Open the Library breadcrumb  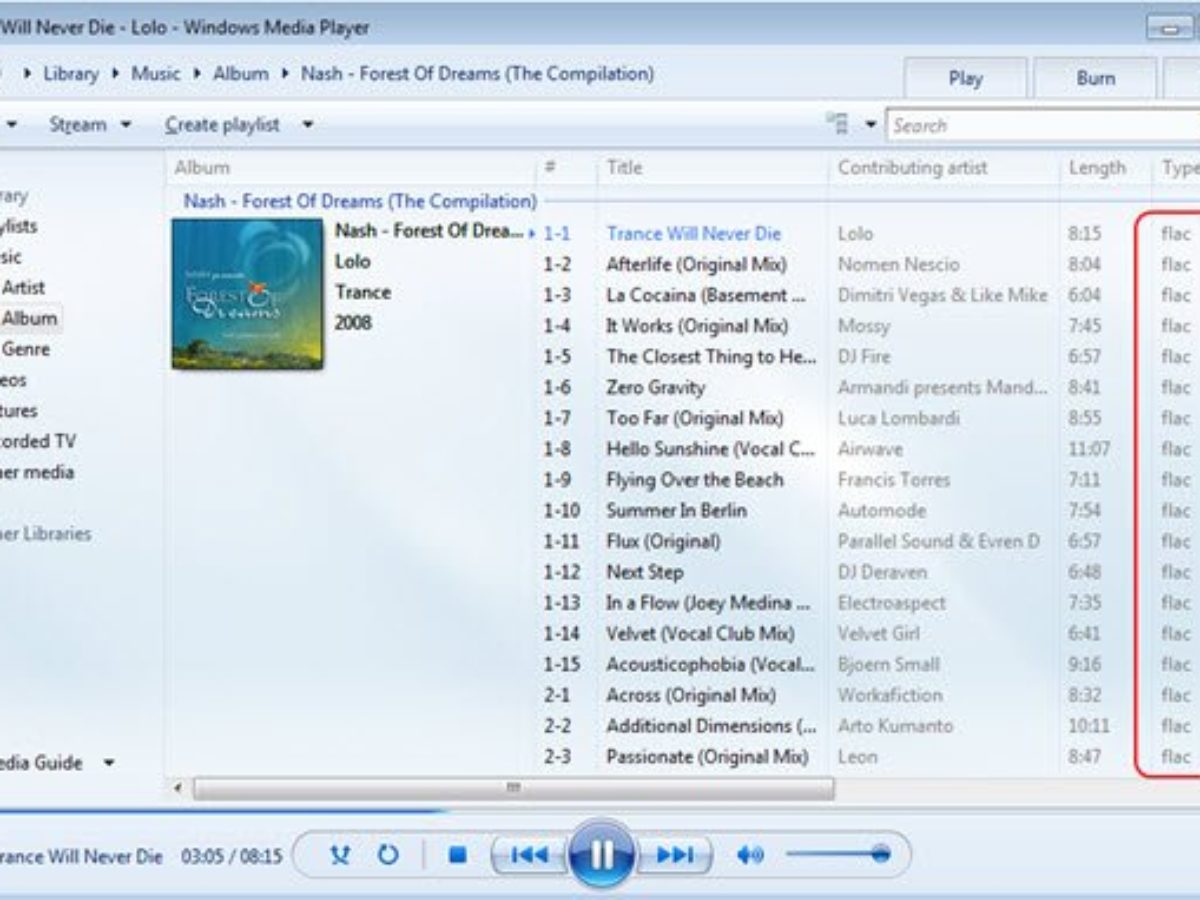[x=71, y=73]
